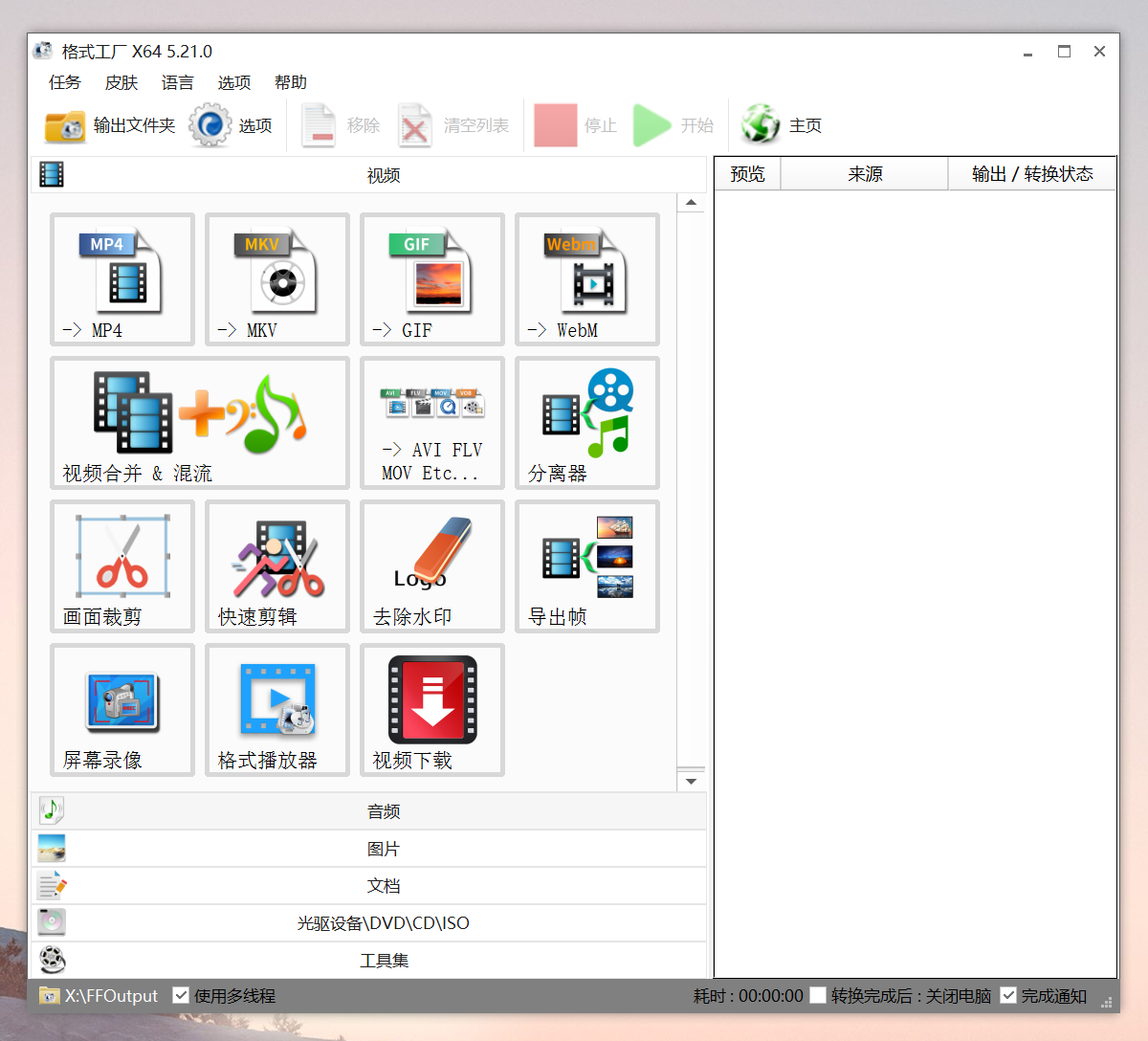This screenshot has width=1148, height=1041.
Task: Open the MP4 video conversion tool
Action: pyautogui.click(x=121, y=278)
